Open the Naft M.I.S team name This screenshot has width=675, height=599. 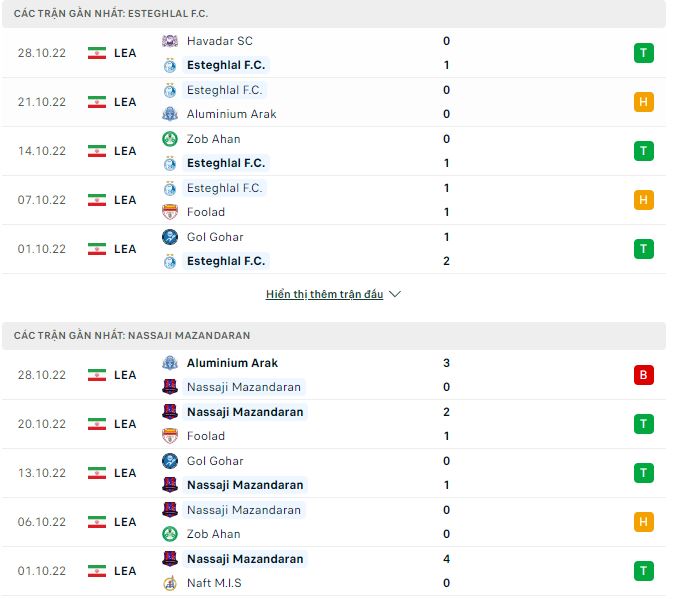[214, 583]
